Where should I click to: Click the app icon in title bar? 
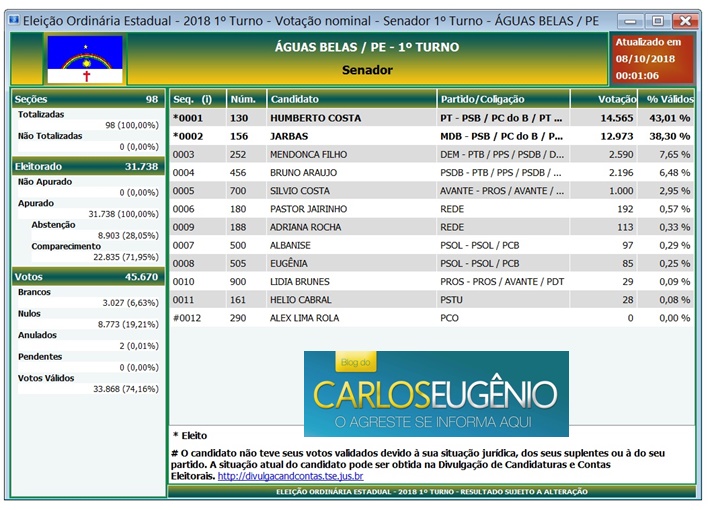pos(14,20)
